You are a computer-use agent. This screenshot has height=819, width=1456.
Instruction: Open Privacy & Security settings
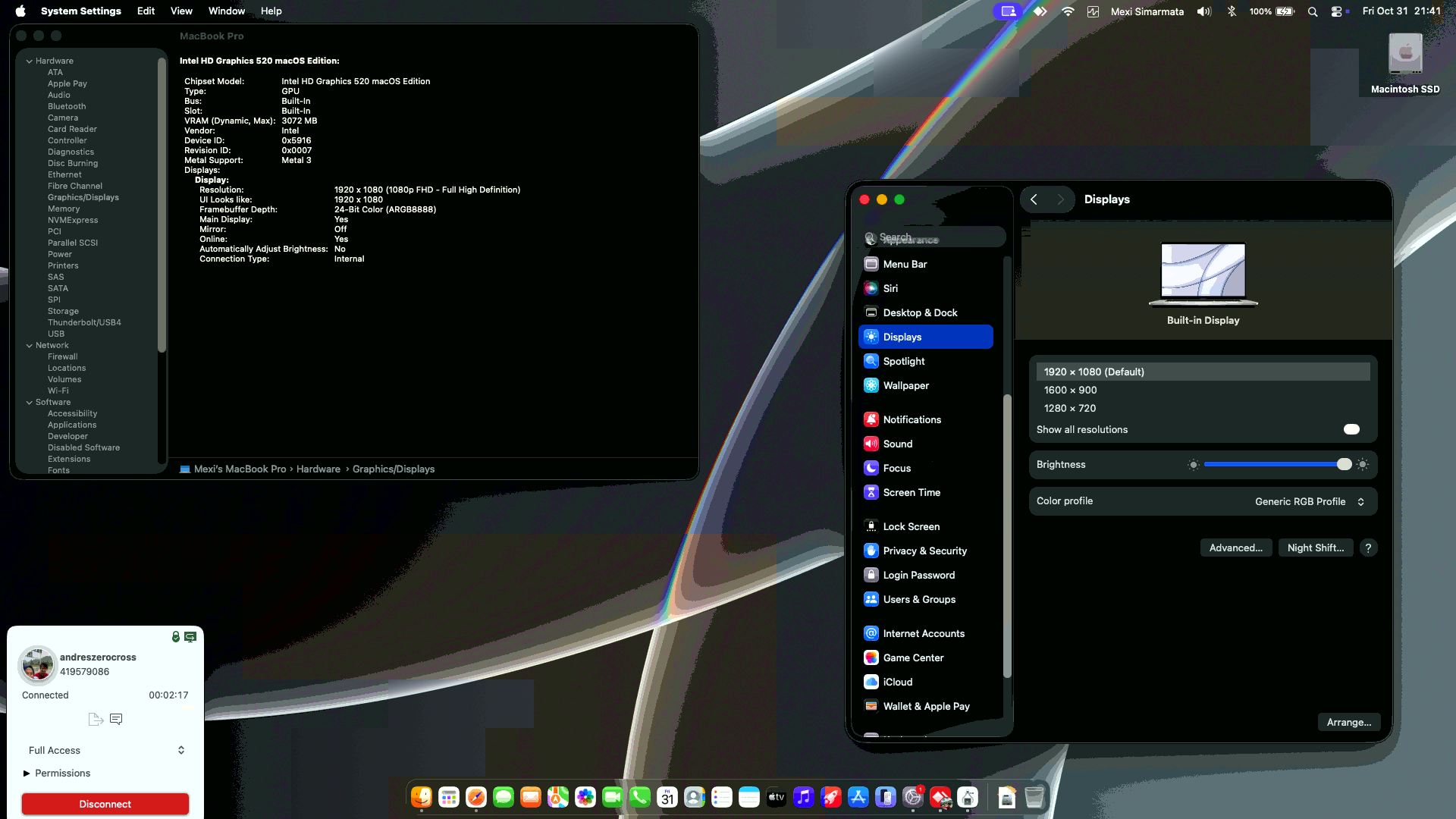925,551
